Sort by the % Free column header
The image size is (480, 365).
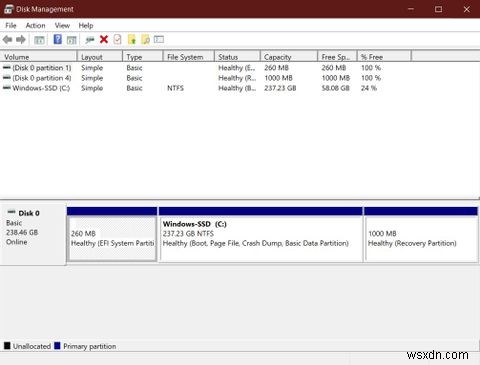384,57
